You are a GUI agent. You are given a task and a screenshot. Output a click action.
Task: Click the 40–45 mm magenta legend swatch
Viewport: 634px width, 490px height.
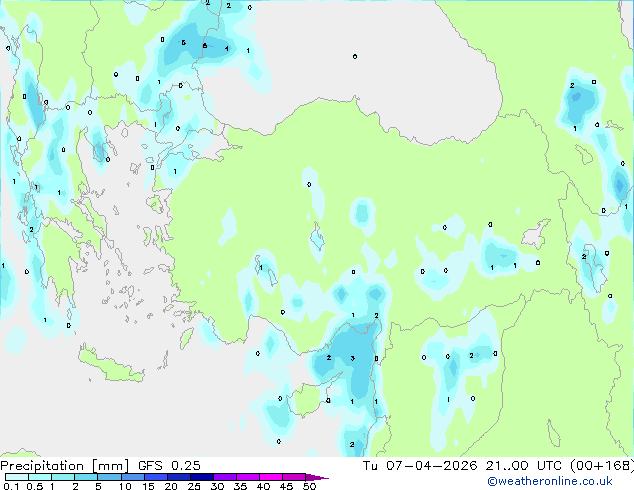[271, 477]
